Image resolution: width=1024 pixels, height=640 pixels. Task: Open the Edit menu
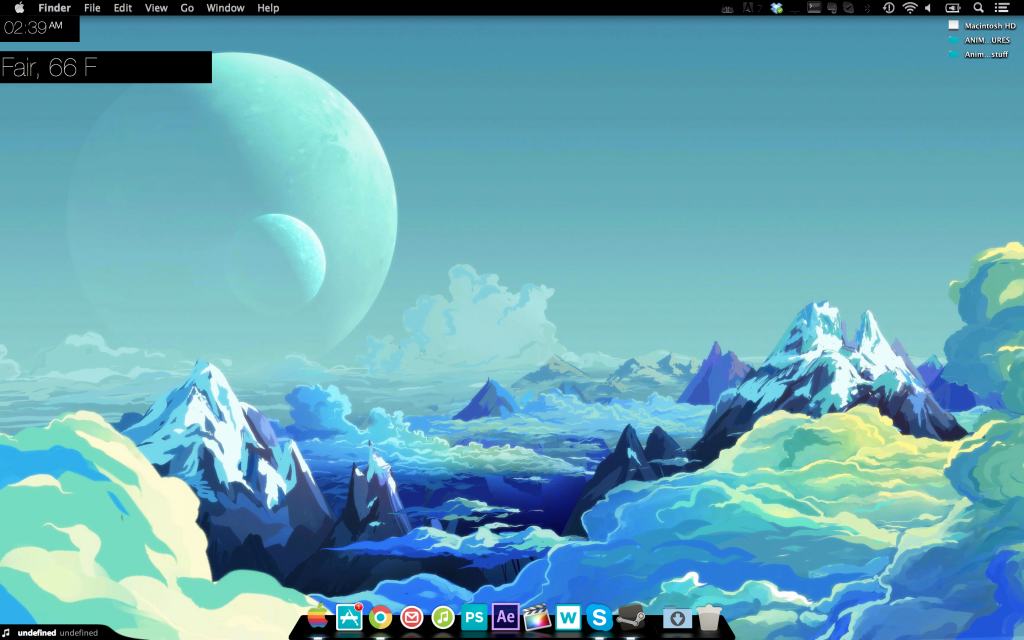click(123, 8)
